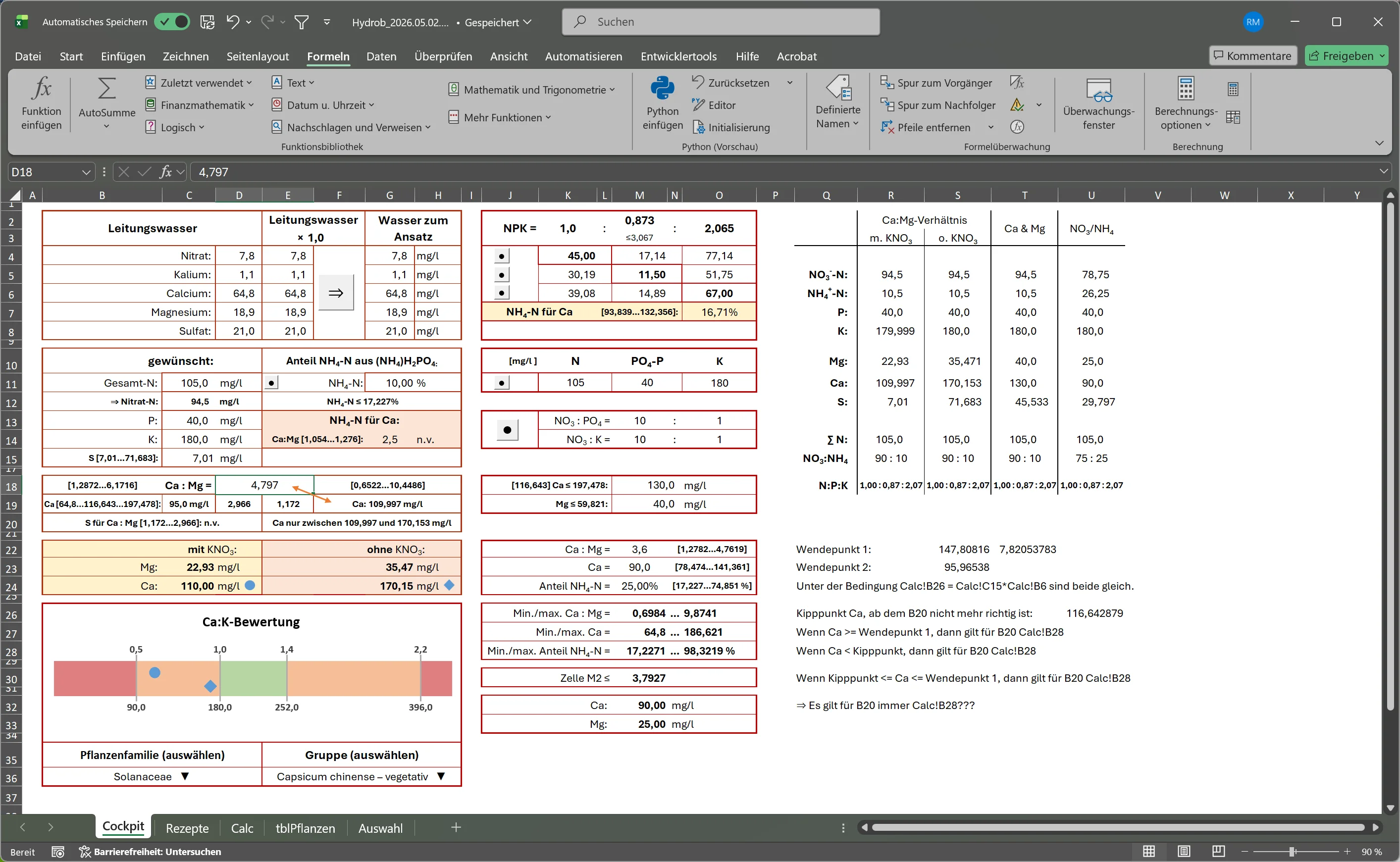1400x862 pixels.
Task: Open Nachschlagen und Verweisen dropdown
Action: (x=351, y=127)
